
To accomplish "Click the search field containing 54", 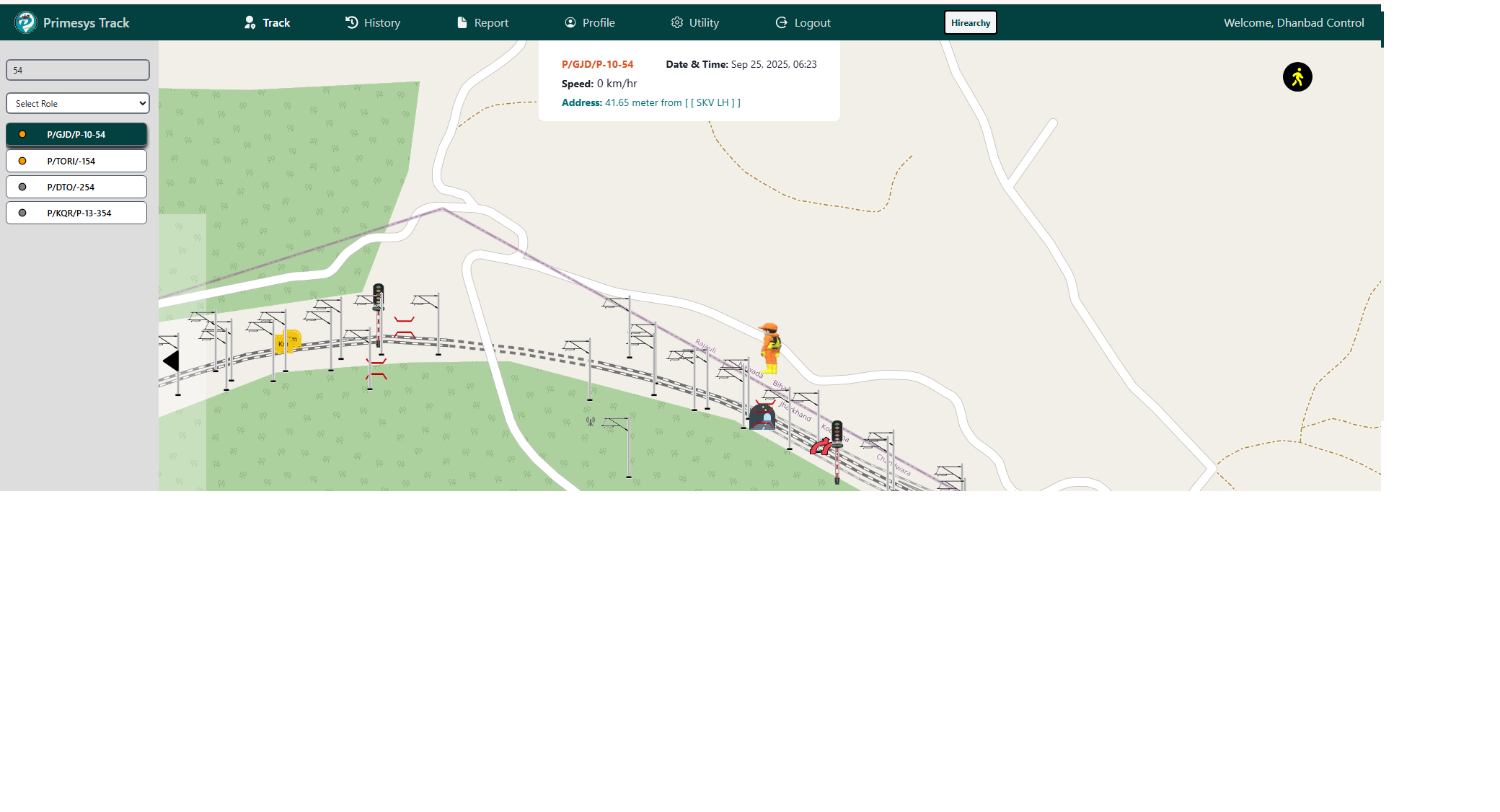I will [78, 70].
